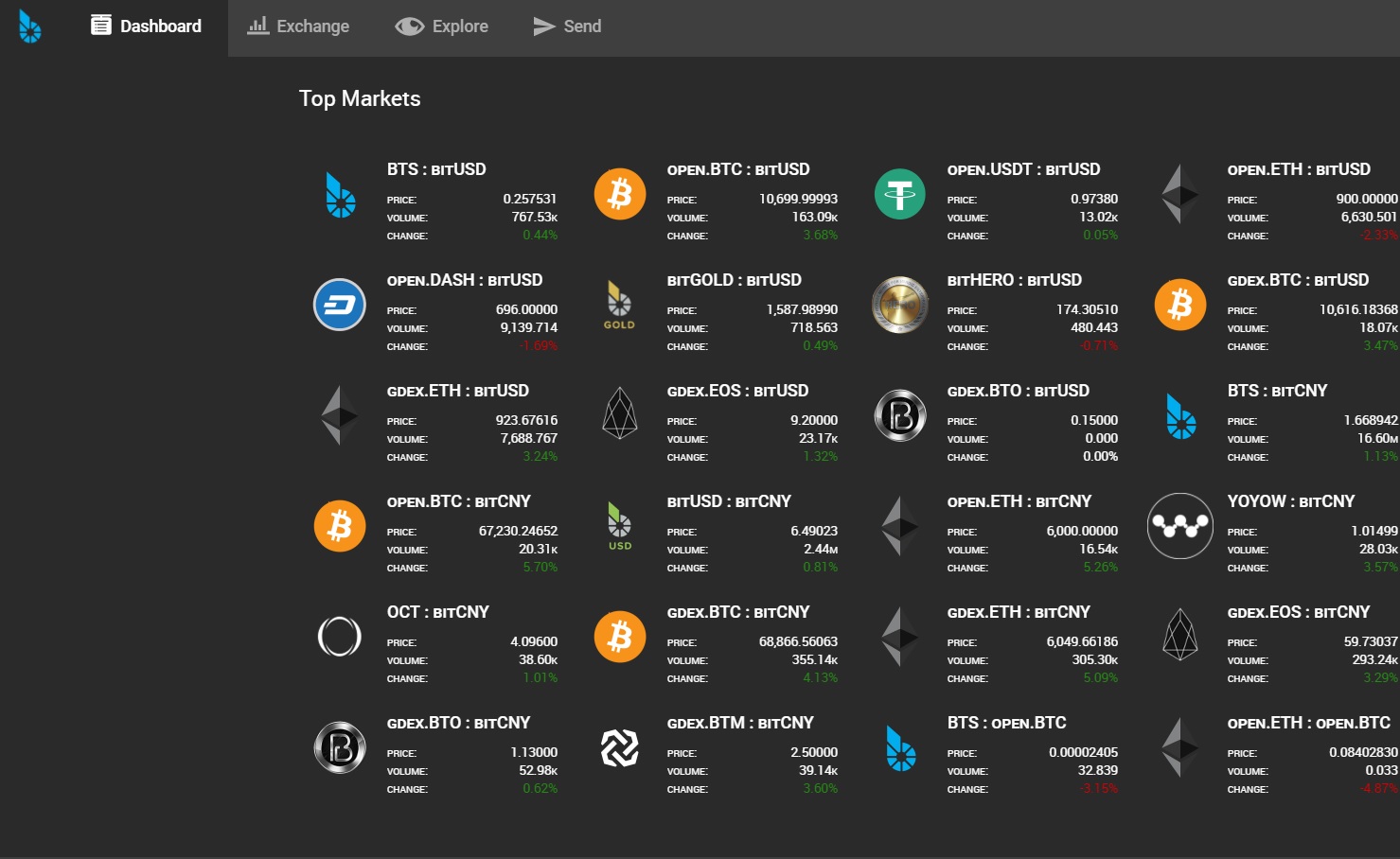Choose the OPEN.BTC : bitCNY market title
The image size is (1400, 859).
[x=459, y=501]
